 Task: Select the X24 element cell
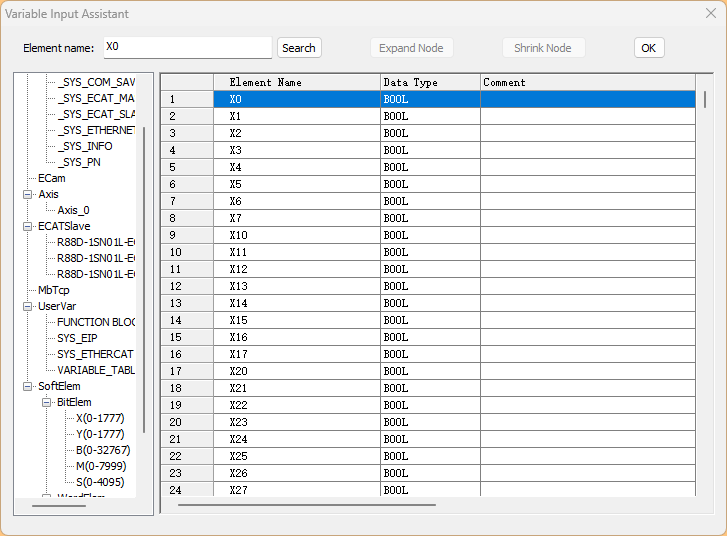297,440
